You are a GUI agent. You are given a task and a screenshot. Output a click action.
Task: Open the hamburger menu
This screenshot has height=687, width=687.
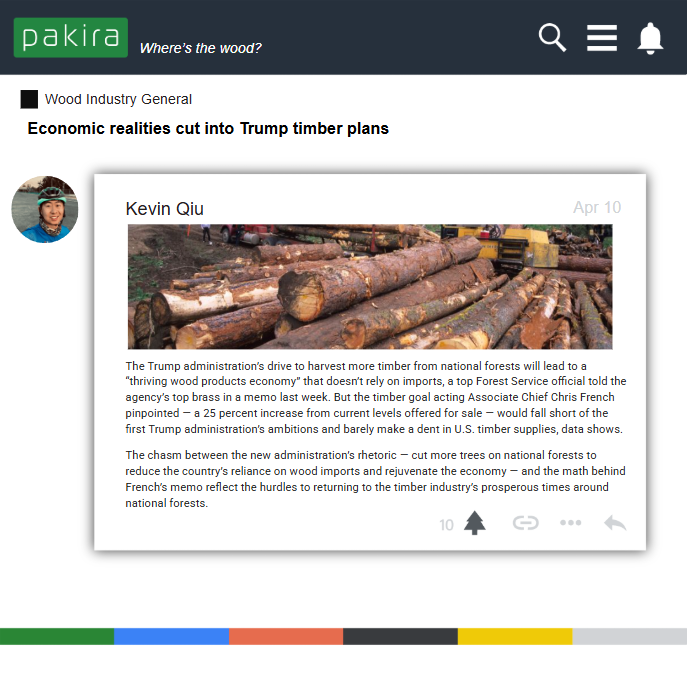(602, 38)
